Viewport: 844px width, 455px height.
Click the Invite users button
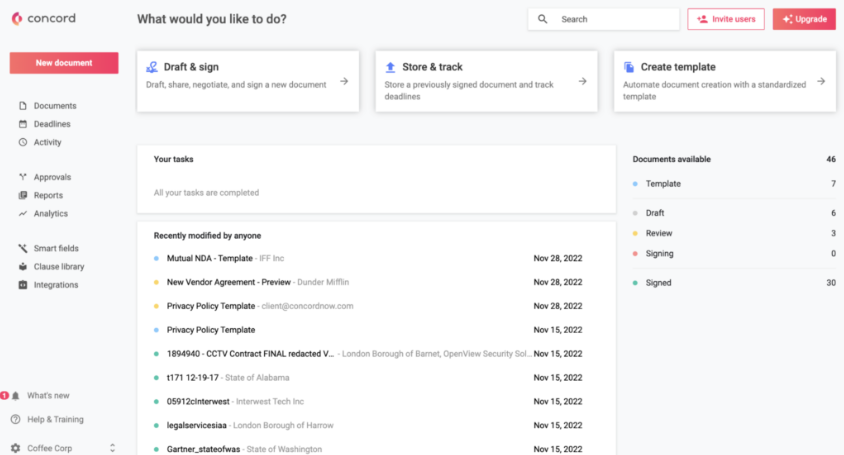pos(726,19)
